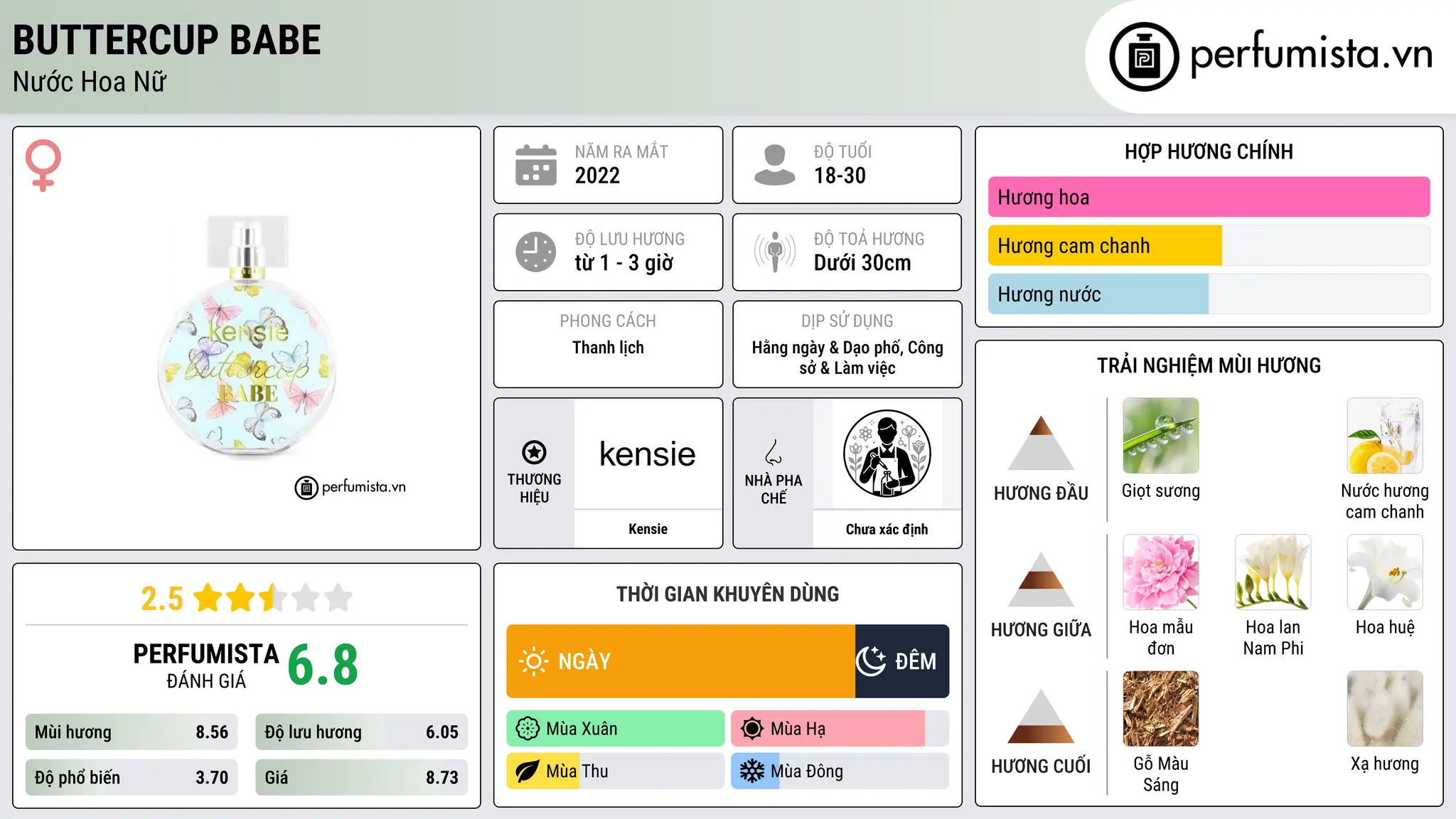Click the calendar icon beside Năm ra mắt
The image size is (1456, 819).
click(x=536, y=165)
